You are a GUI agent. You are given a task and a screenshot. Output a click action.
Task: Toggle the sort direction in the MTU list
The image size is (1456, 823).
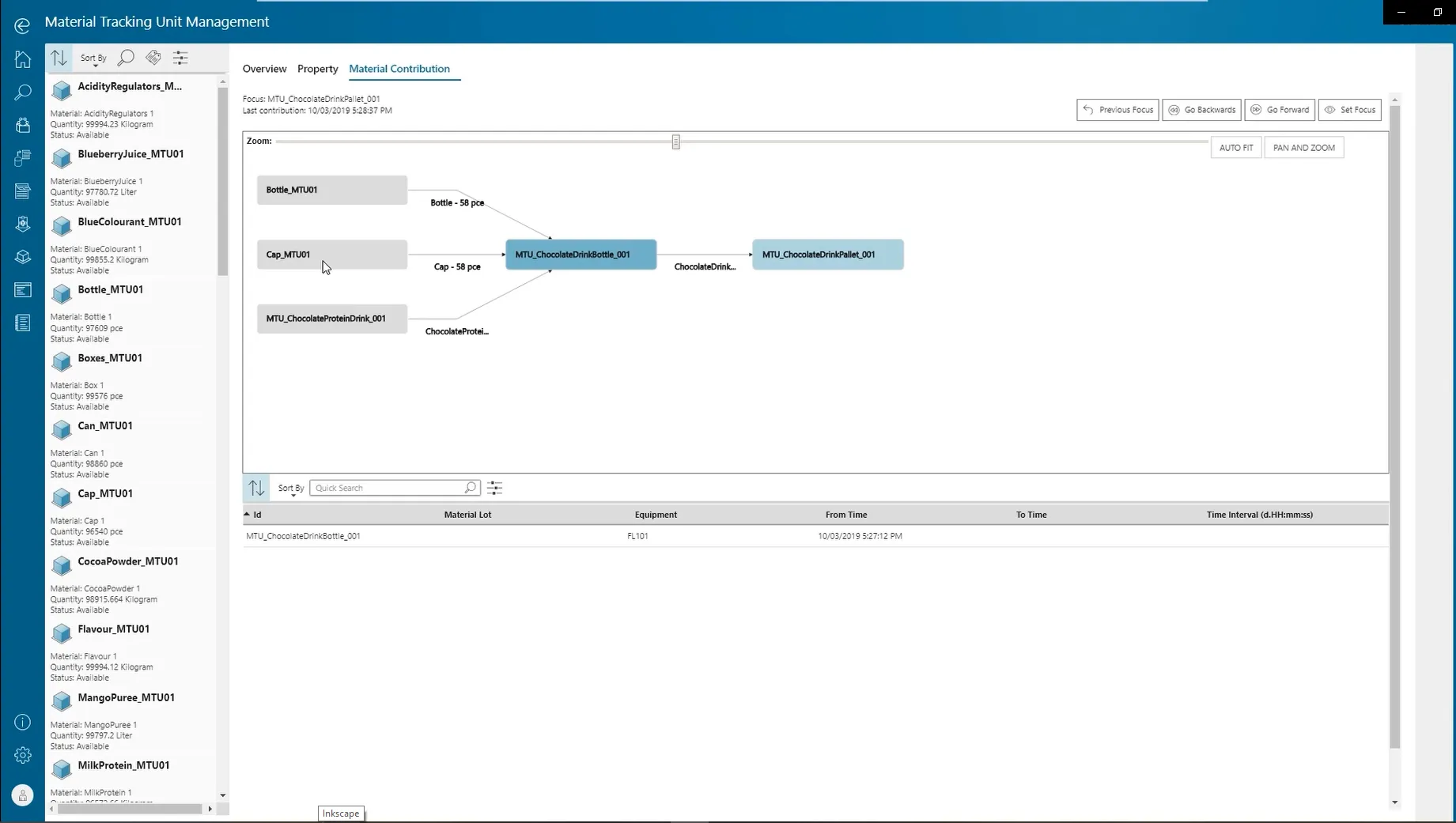[x=59, y=57]
